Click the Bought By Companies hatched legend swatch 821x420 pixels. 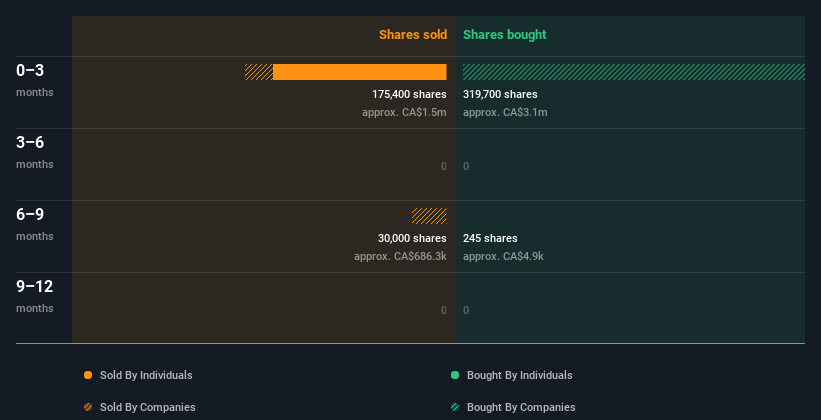455,407
